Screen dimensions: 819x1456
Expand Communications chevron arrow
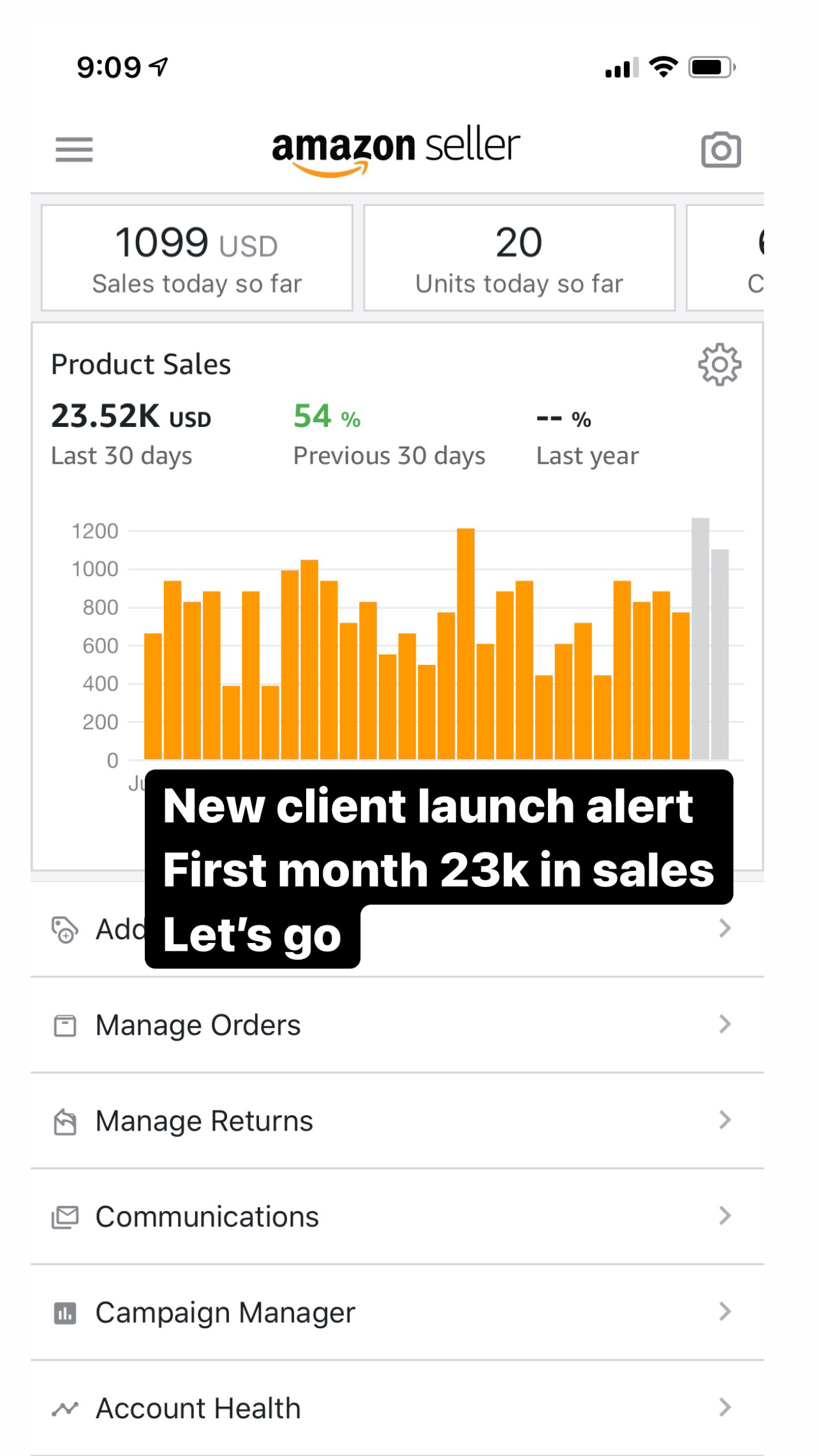pos(725,1215)
